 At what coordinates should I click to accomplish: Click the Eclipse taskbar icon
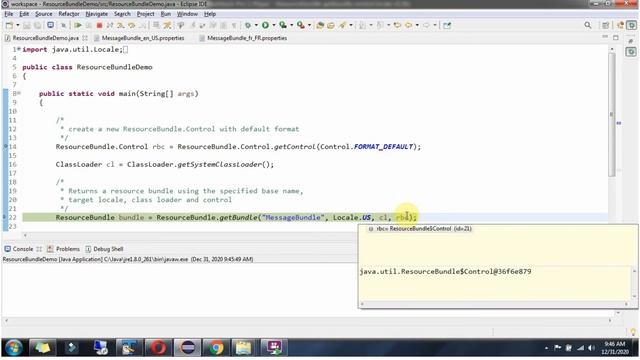click(x=187, y=348)
